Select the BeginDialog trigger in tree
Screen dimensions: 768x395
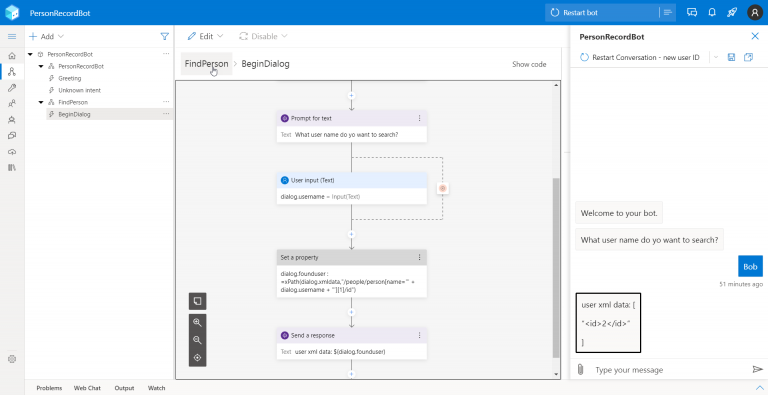coord(74,114)
